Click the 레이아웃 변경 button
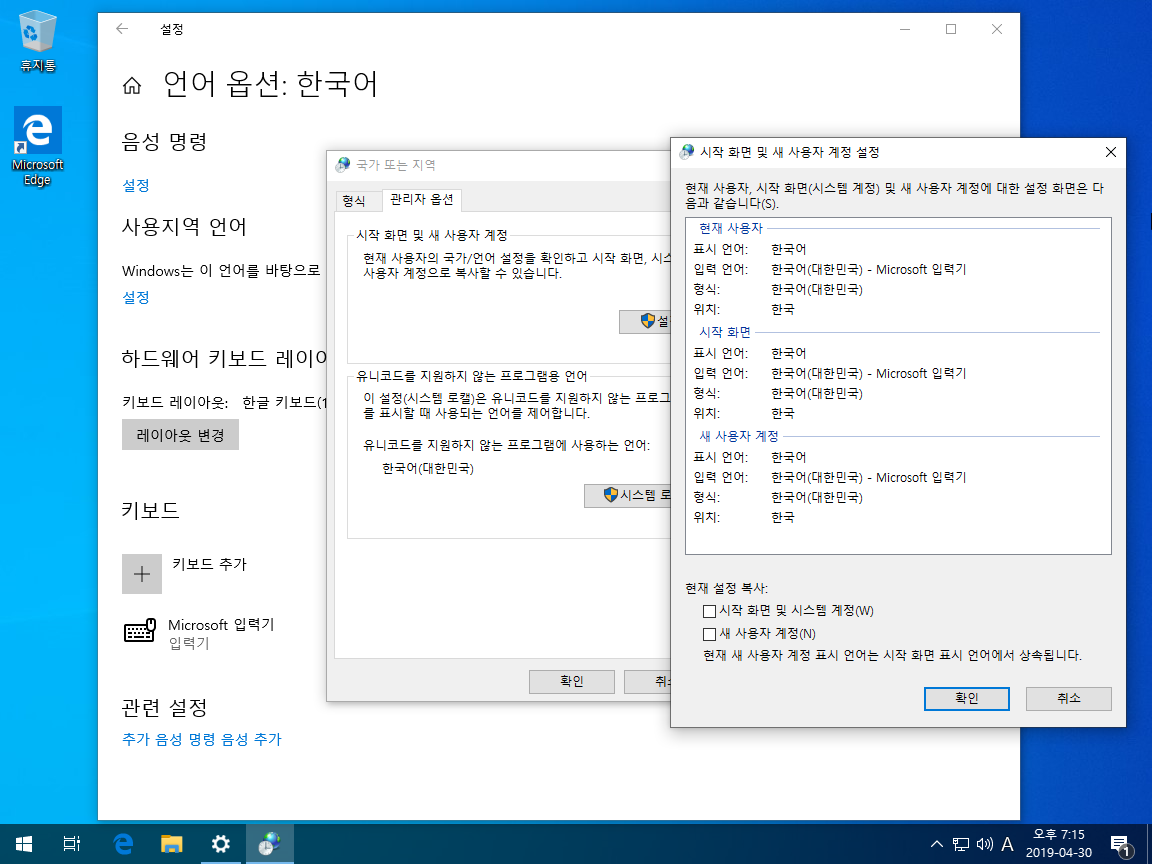 tap(180, 435)
